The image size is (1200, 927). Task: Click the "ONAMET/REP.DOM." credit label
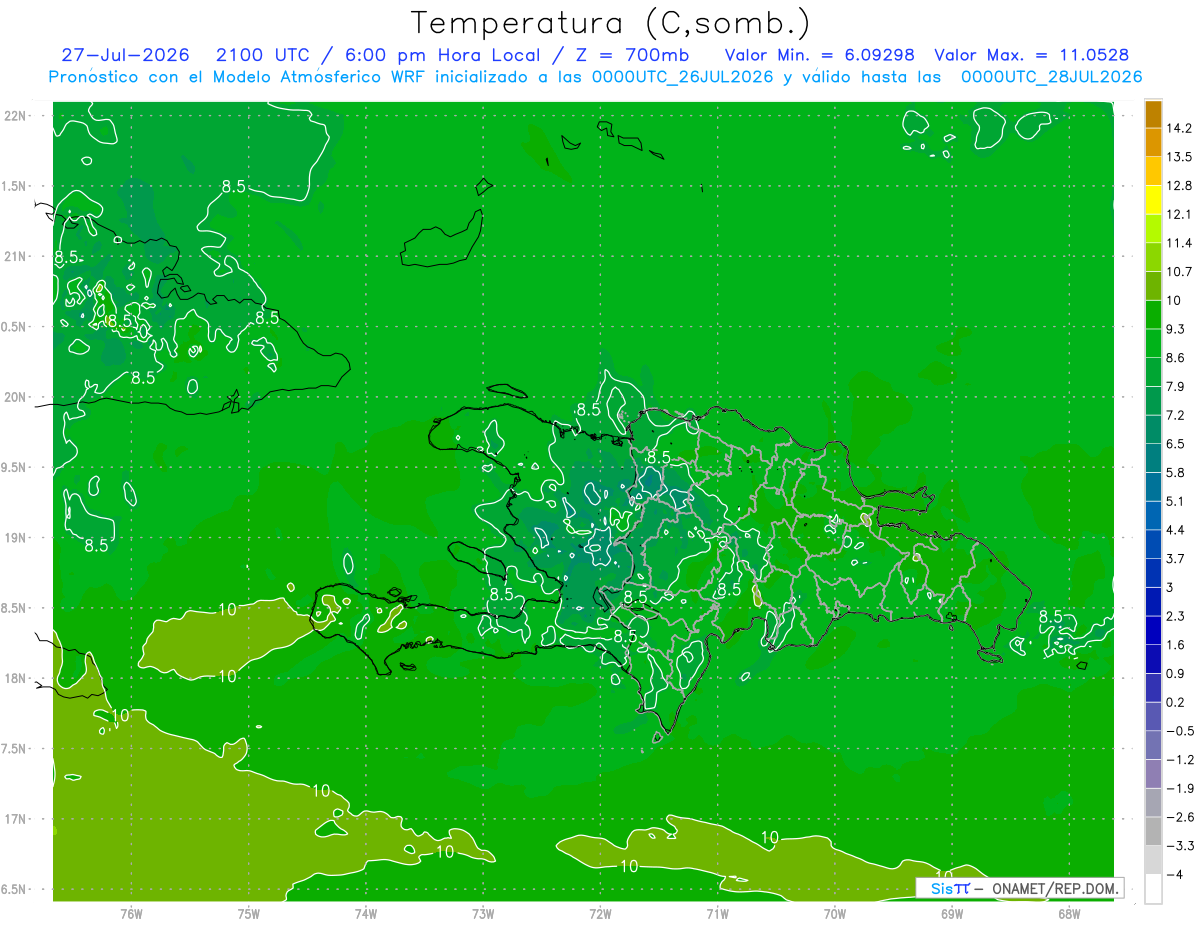pyautogui.click(x=1057, y=888)
